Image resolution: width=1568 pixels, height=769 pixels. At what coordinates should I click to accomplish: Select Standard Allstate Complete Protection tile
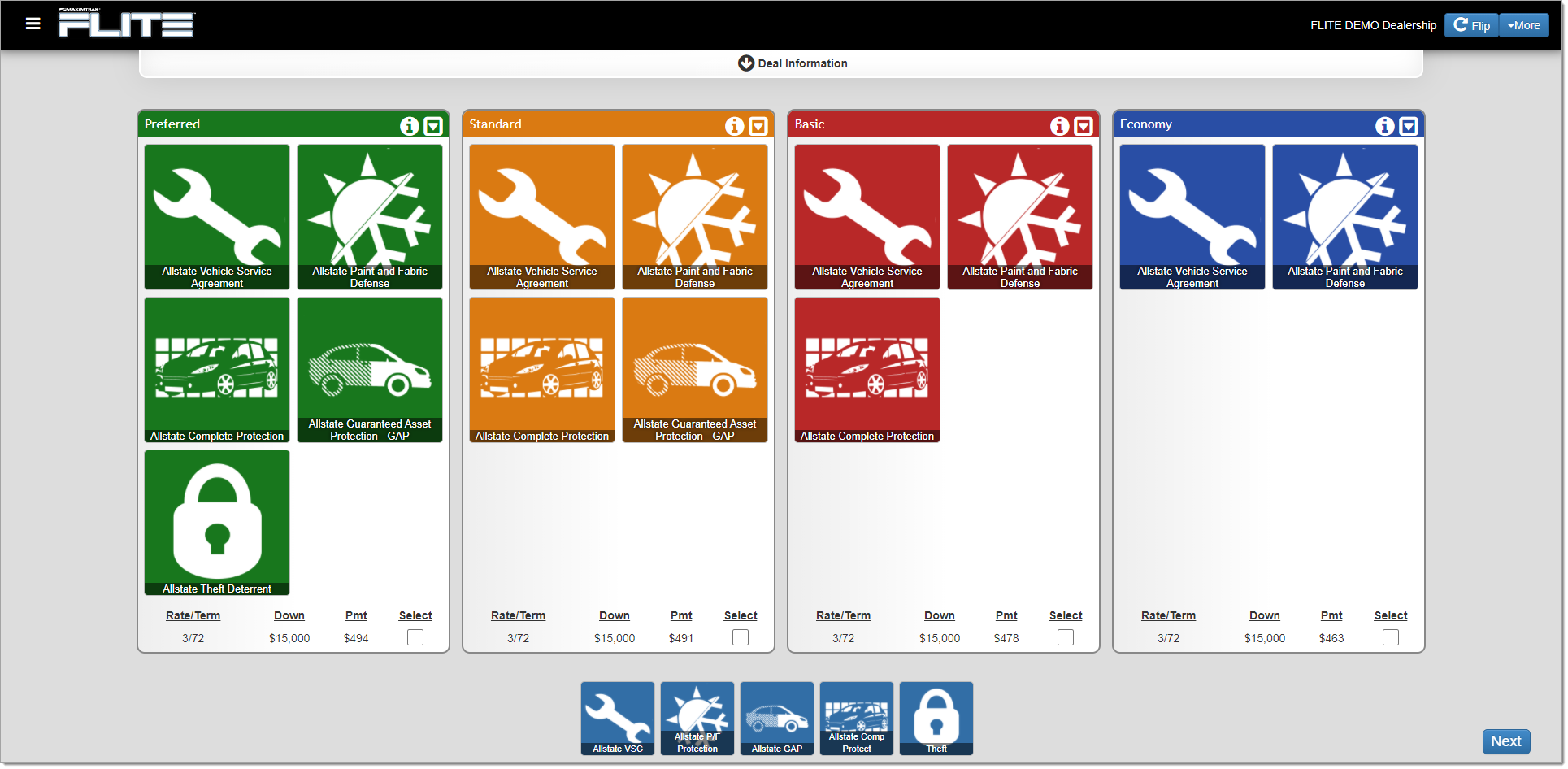(542, 370)
